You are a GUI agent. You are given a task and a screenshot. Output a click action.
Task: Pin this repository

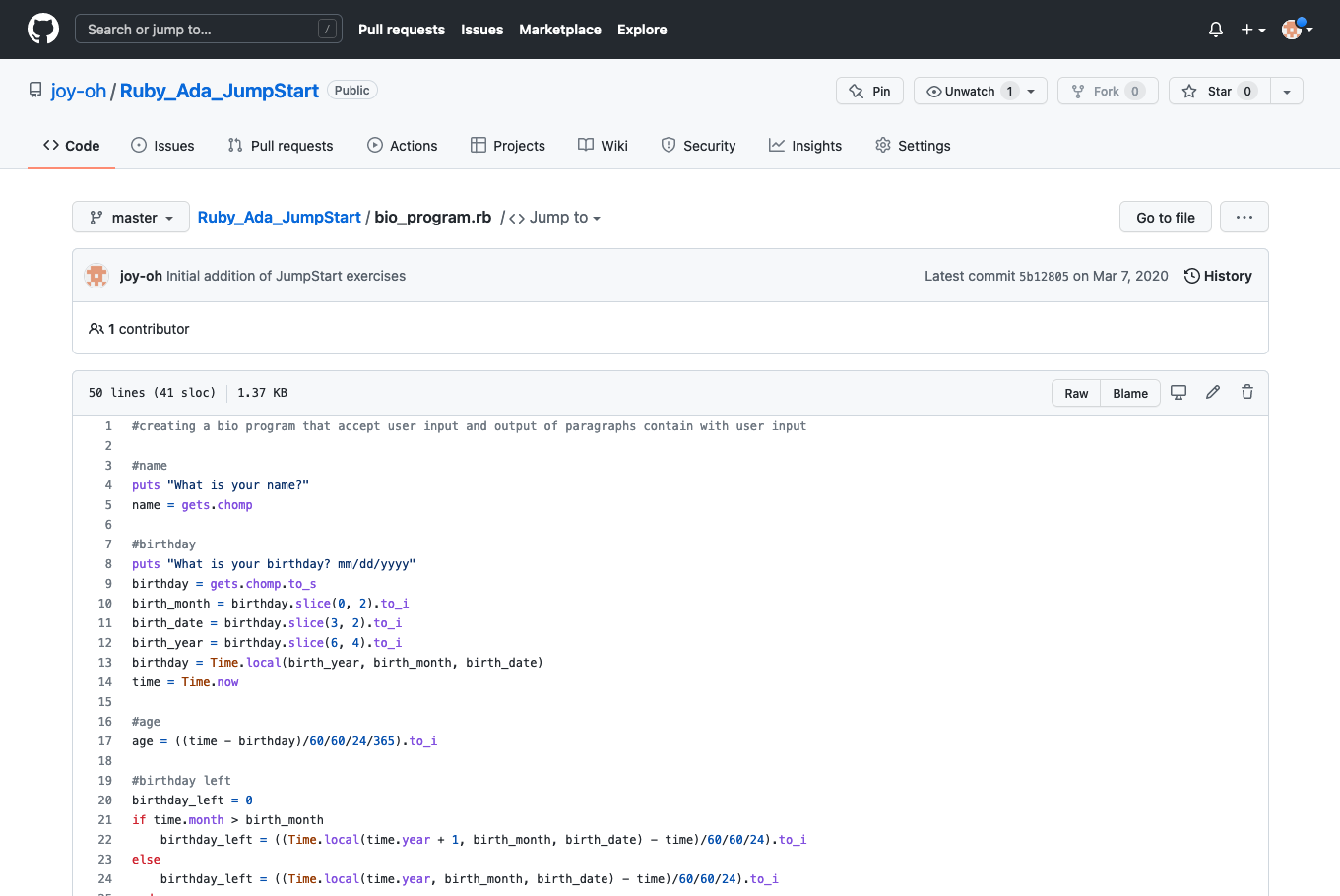(x=869, y=91)
